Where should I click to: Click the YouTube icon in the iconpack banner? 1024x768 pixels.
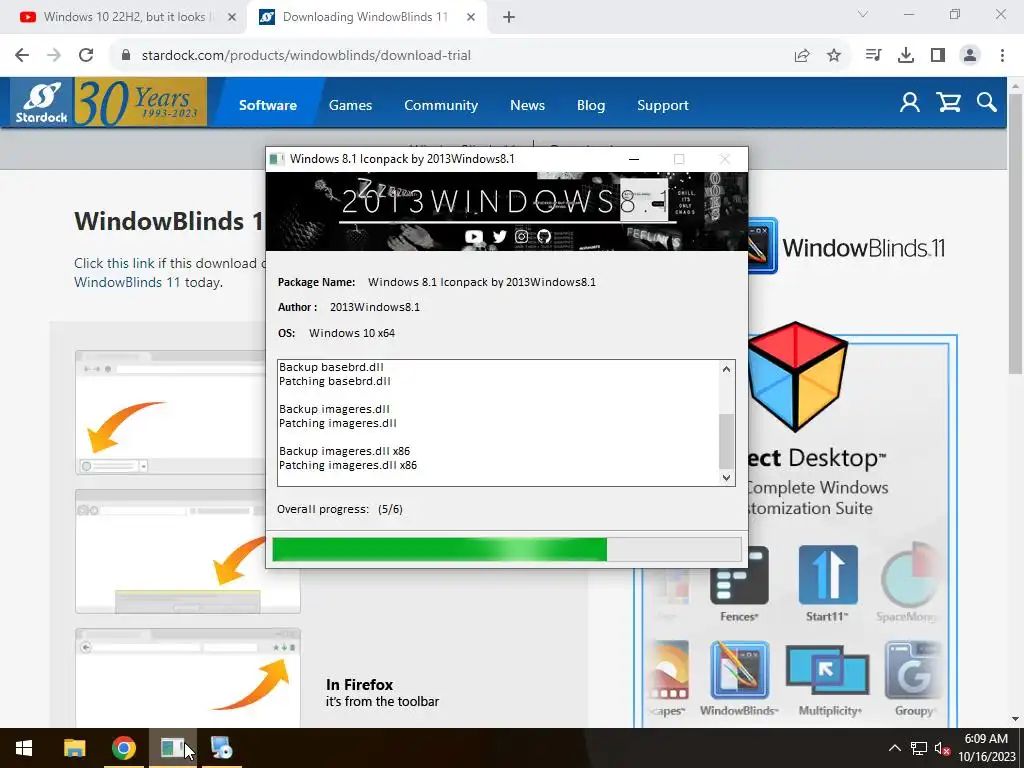(x=473, y=236)
